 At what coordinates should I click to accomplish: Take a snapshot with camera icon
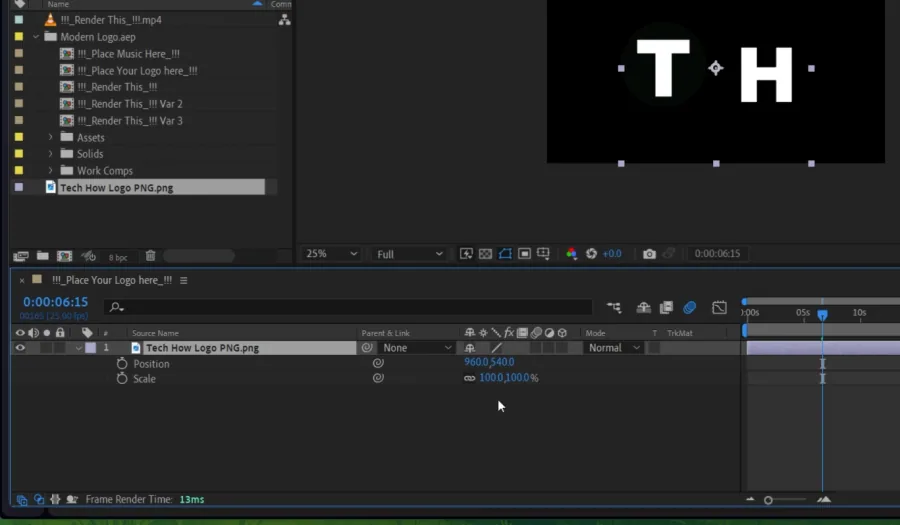[x=649, y=254]
